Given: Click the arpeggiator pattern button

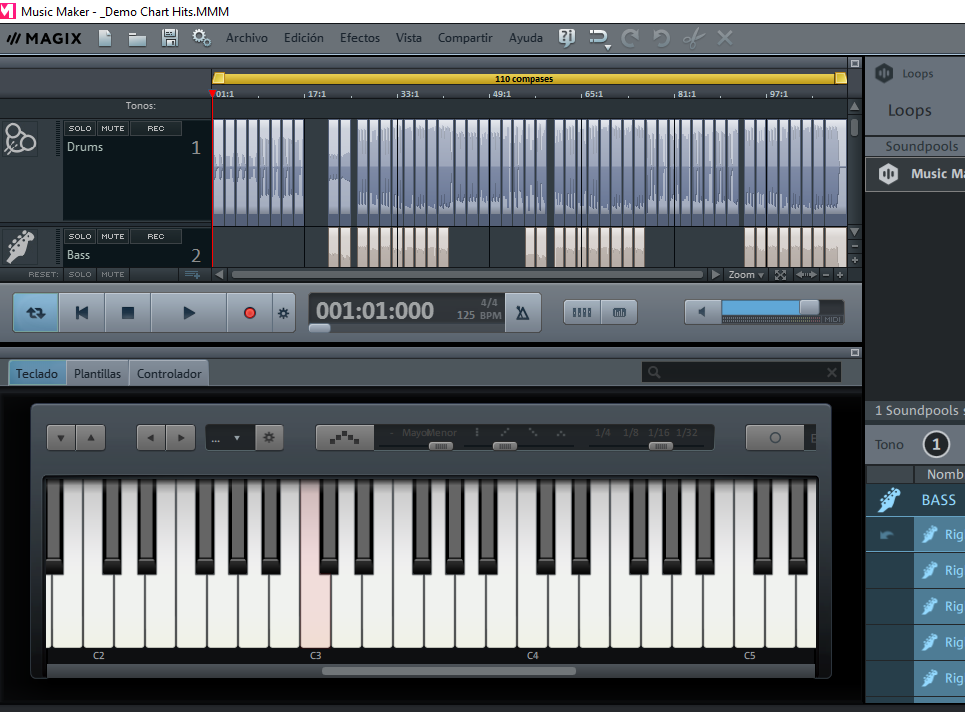Looking at the screenshot, I should tap(345, 438).
